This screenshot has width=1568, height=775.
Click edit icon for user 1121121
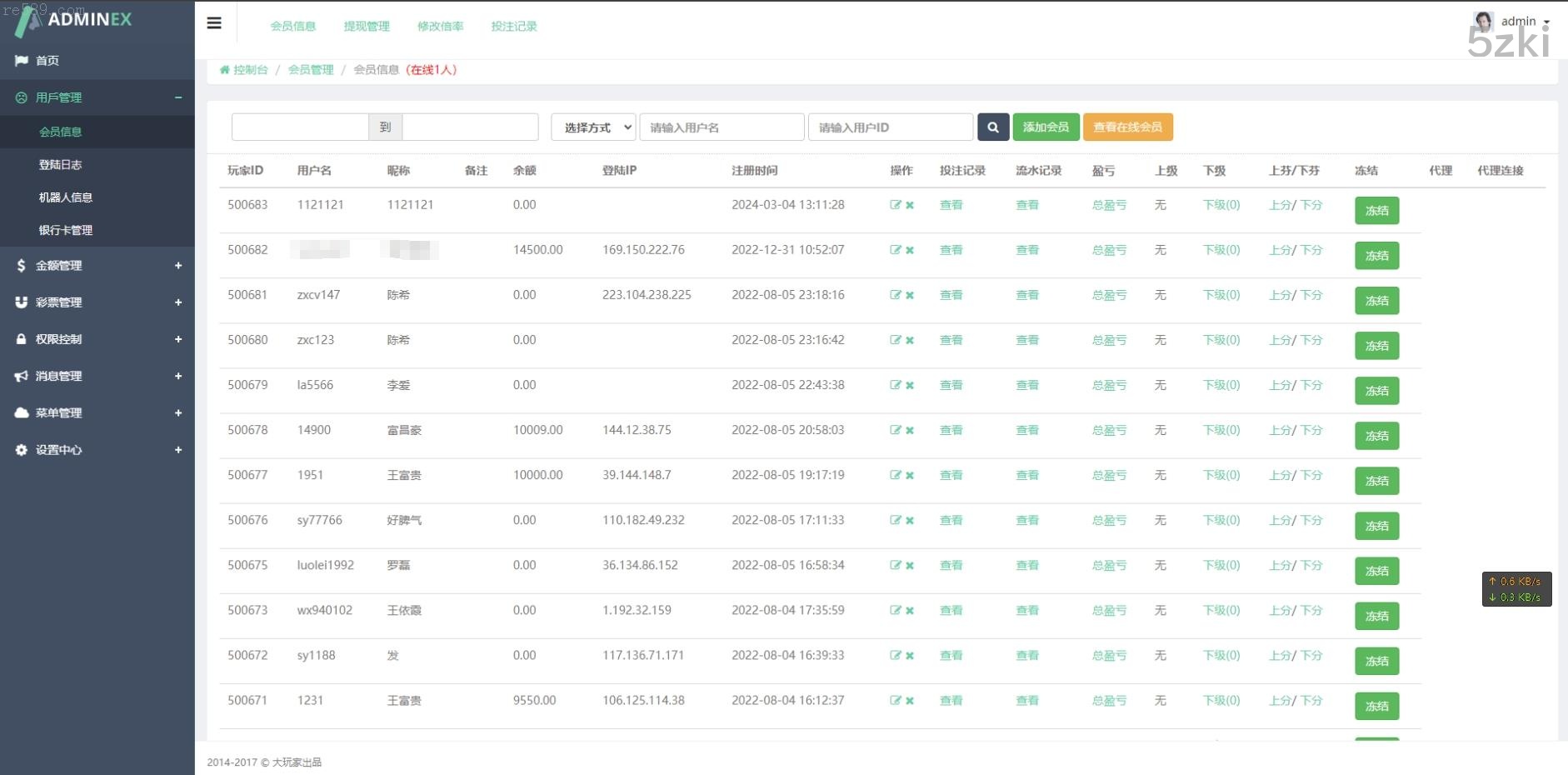point(895,205)
